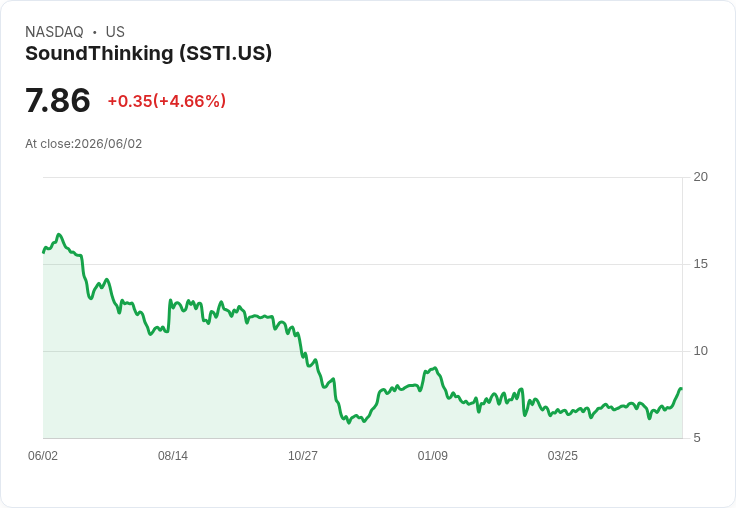Image resolution: width=736 pixels, height=508 pixels.
Task: Click the chart line's final endpoint
Action: pos(681,388)
